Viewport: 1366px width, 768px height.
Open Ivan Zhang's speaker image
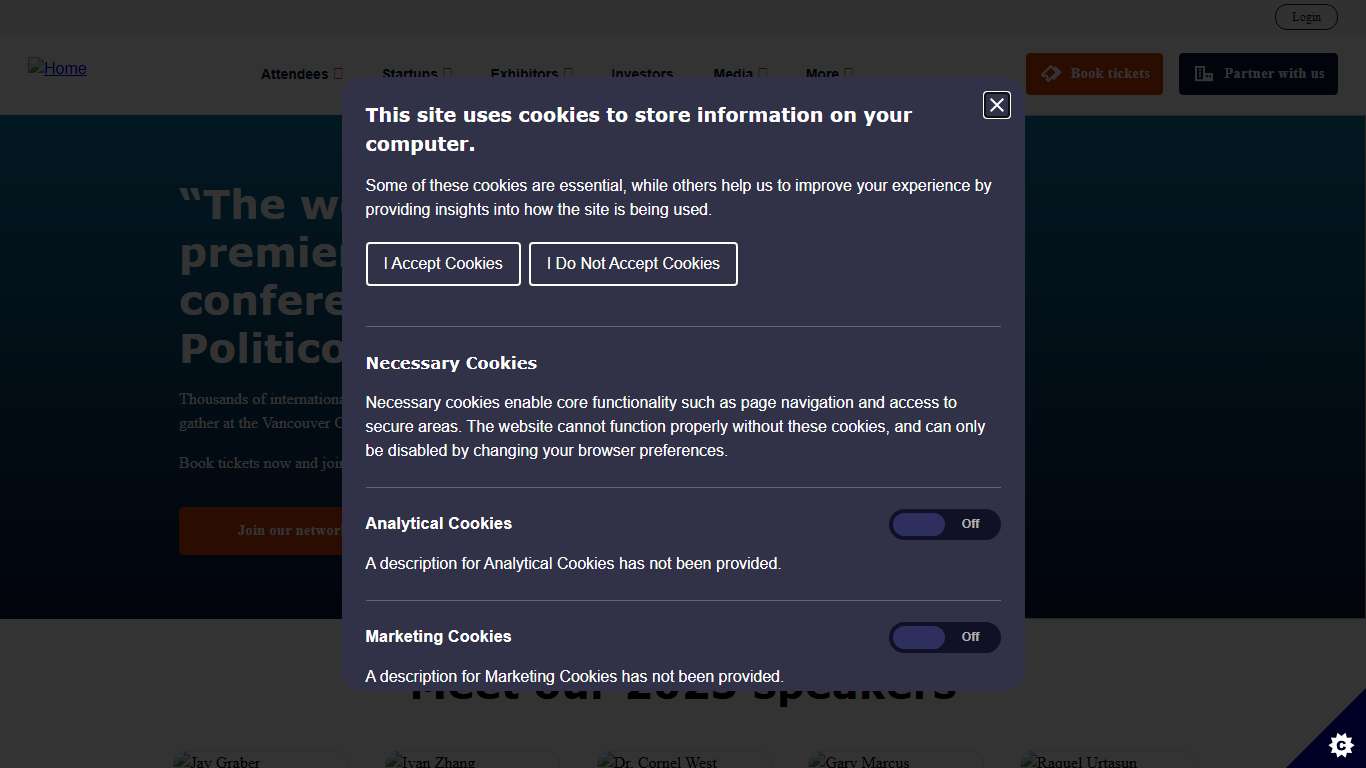(x=431, y=761)
